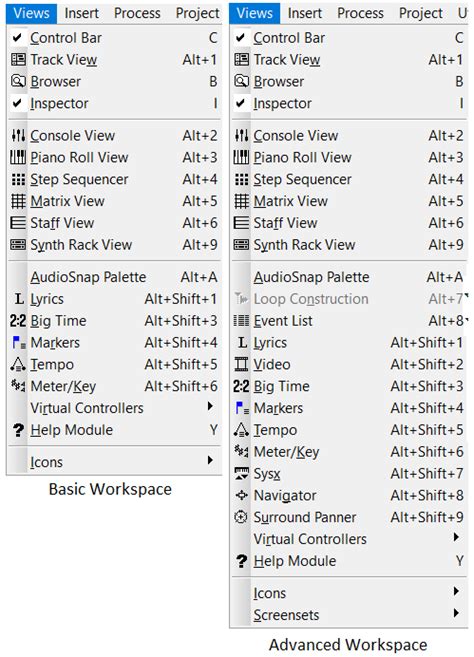Open Views menu above Advanced Workspace
474x657 pixels.
(255, 13)
